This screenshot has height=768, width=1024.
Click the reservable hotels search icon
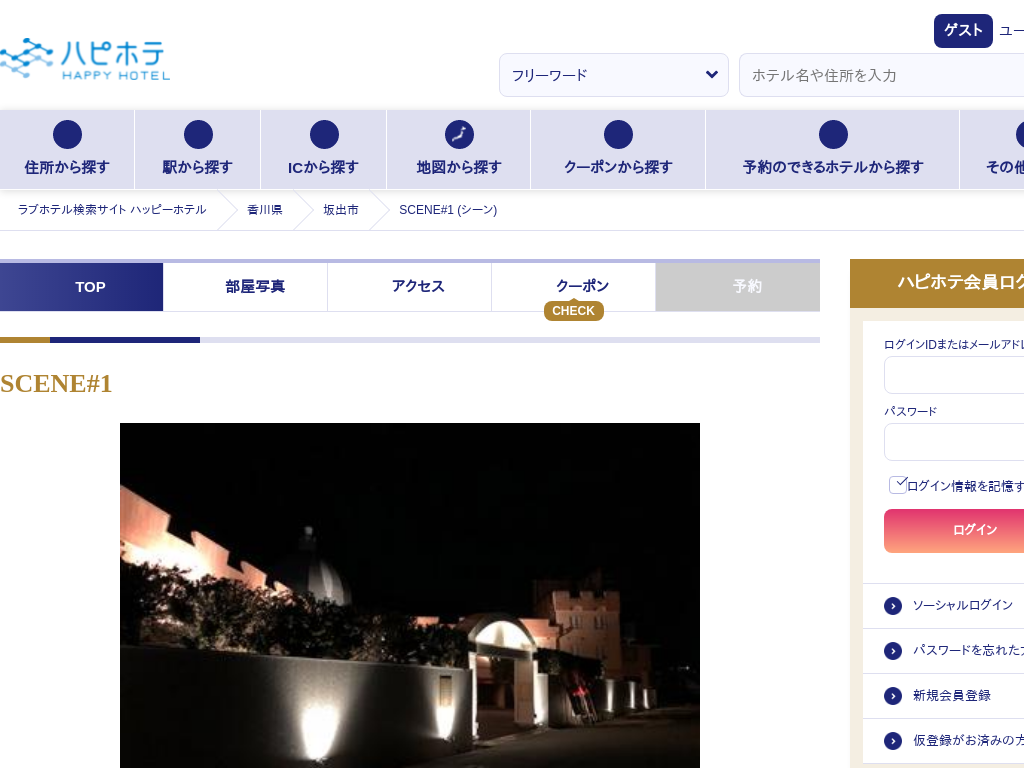[x=833, y=135]
